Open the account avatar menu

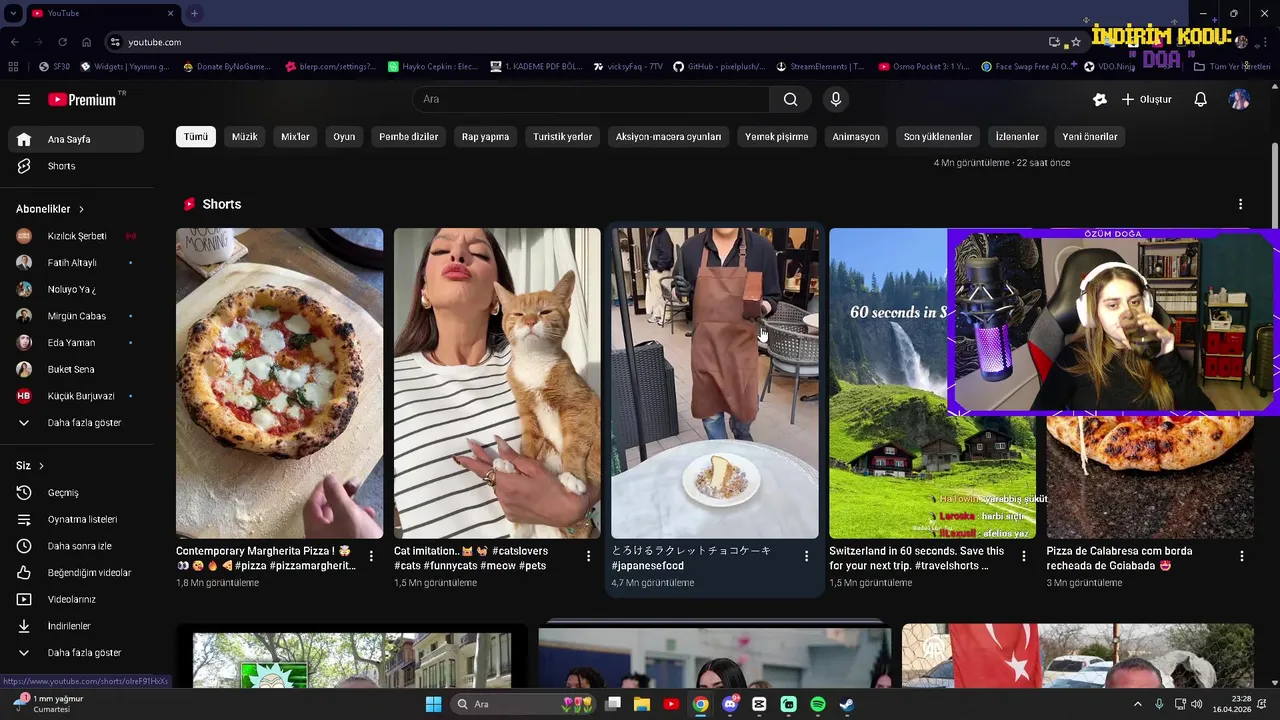click(1239, 99)
